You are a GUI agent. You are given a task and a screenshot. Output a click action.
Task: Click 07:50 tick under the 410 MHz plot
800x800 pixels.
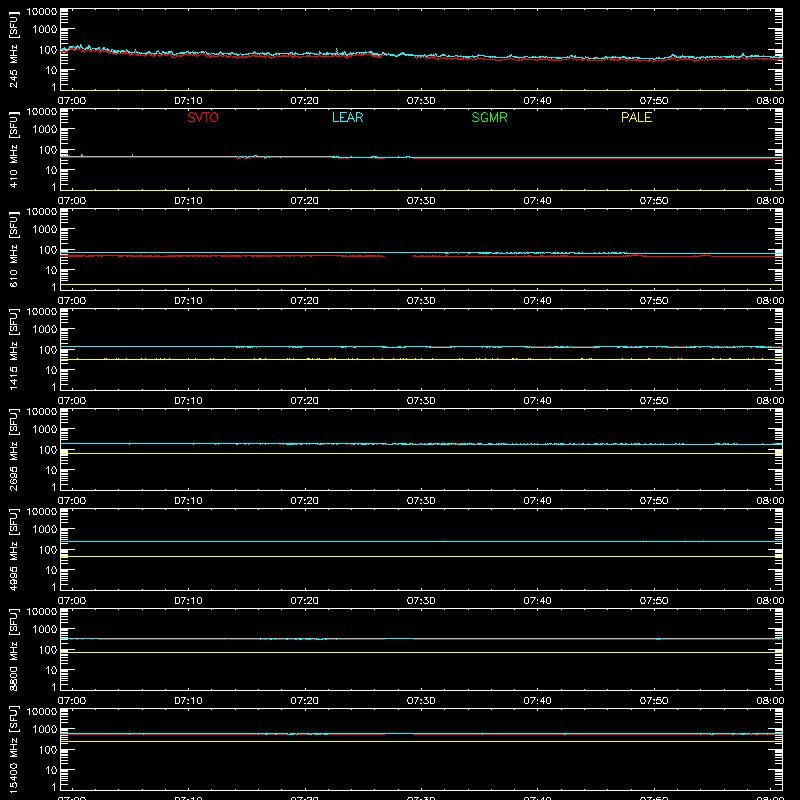654,201
